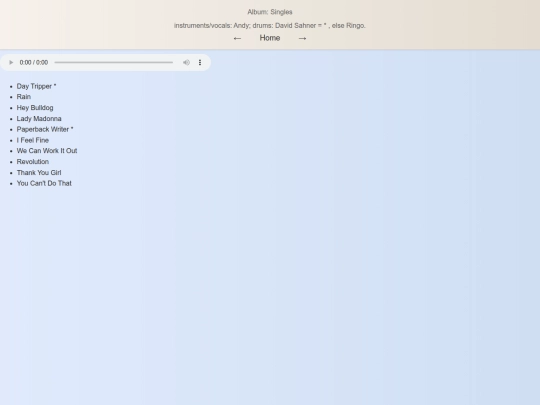Select the song Paperback Writer *
540x405 pixels.
click(x=45, y=129)
